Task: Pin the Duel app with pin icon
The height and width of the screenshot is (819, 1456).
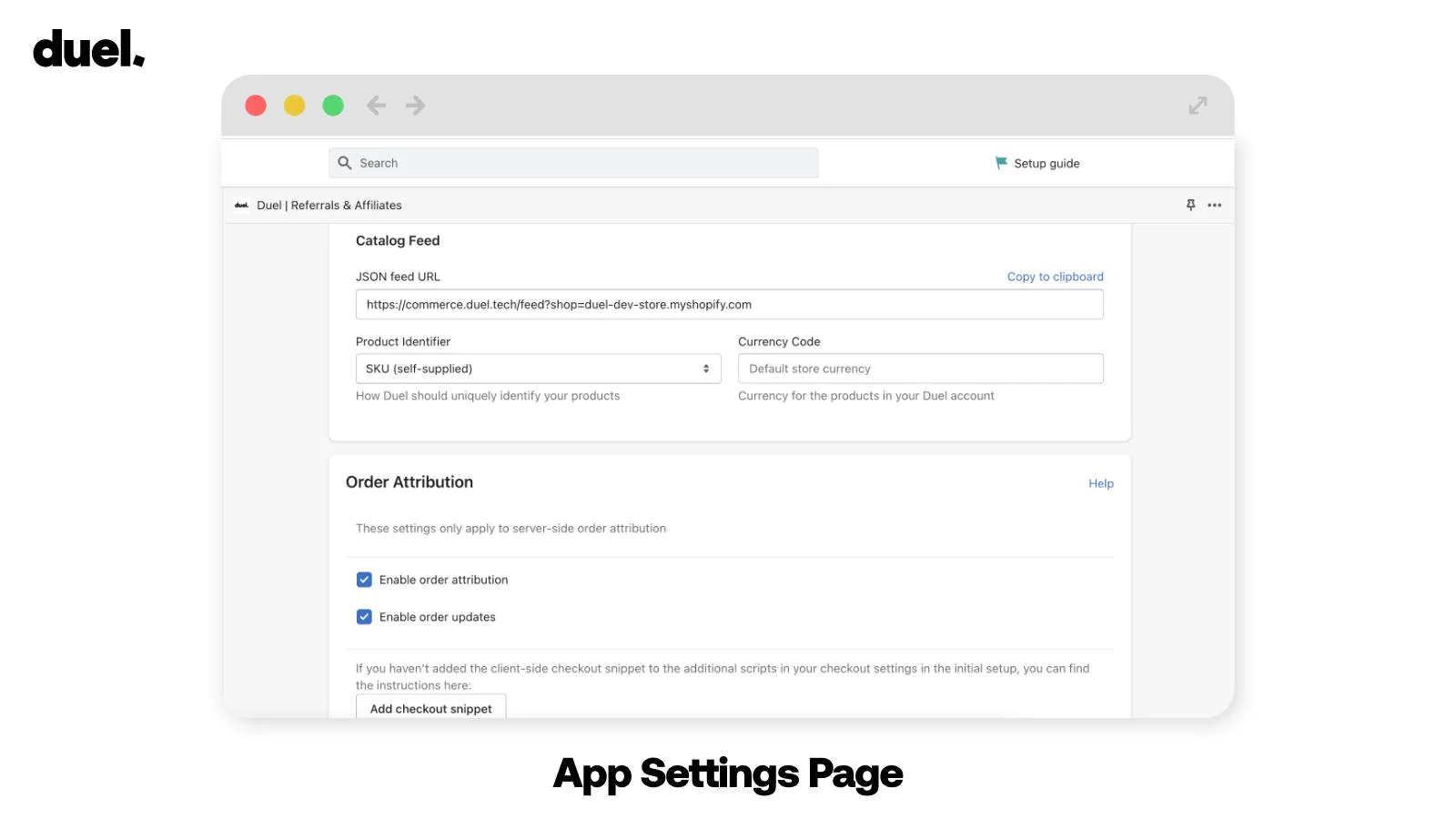Action: (x=1190, y=205)
